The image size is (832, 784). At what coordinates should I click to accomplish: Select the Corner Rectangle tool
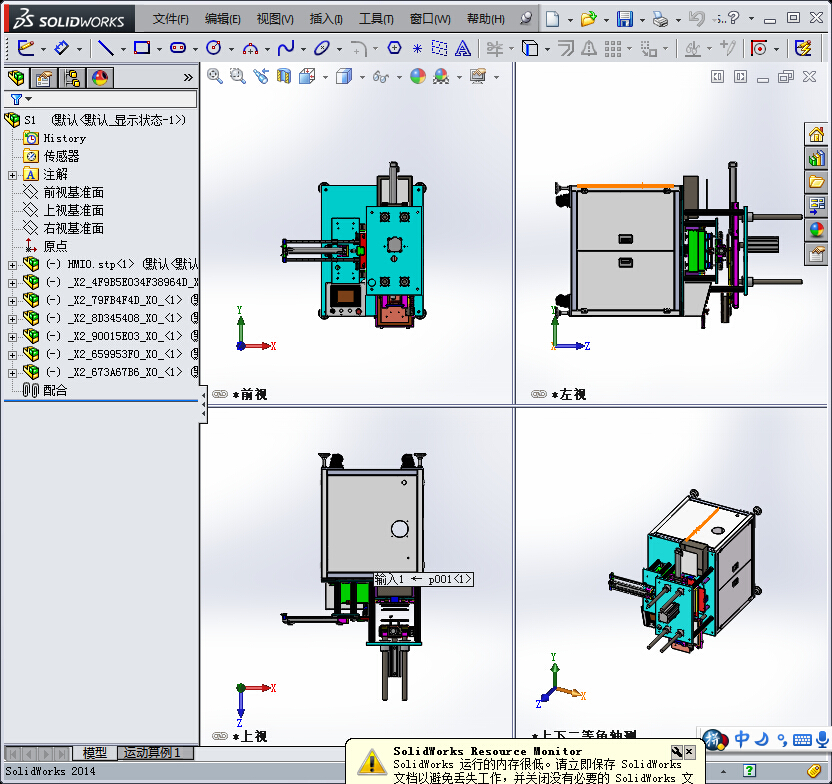click(142, 48)
